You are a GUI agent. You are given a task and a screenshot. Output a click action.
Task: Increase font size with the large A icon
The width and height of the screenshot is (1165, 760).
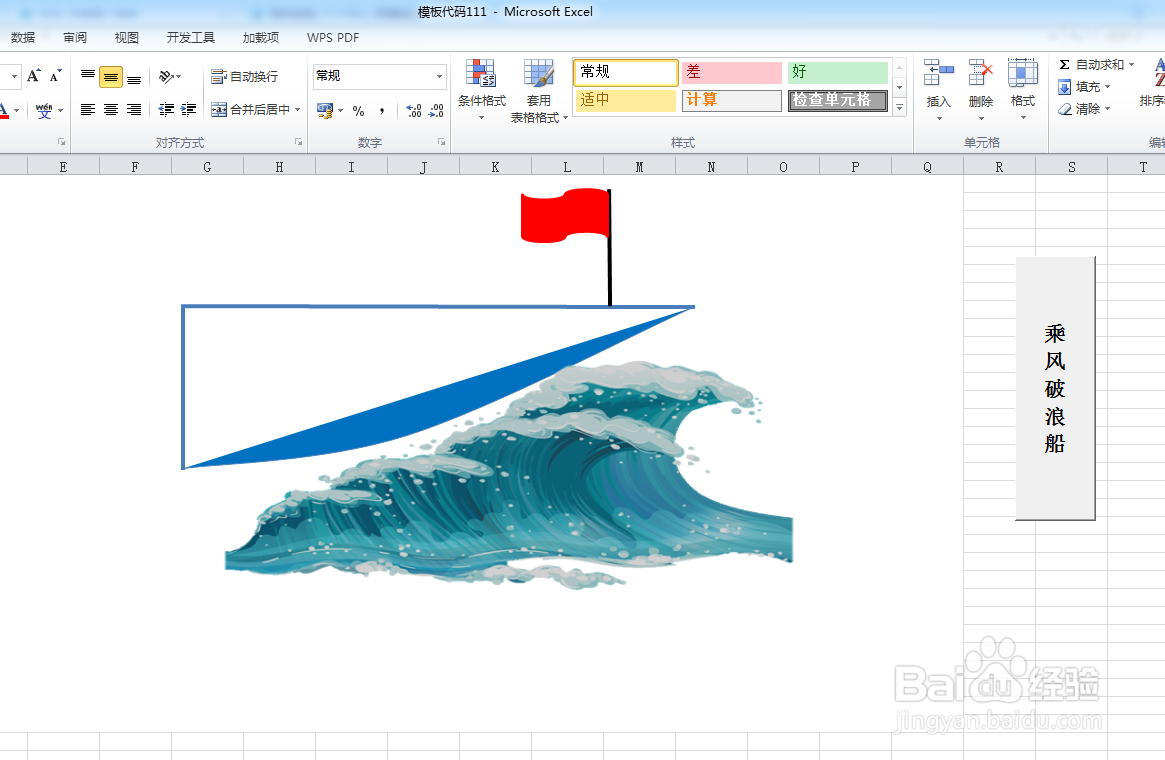coord(33,76)
